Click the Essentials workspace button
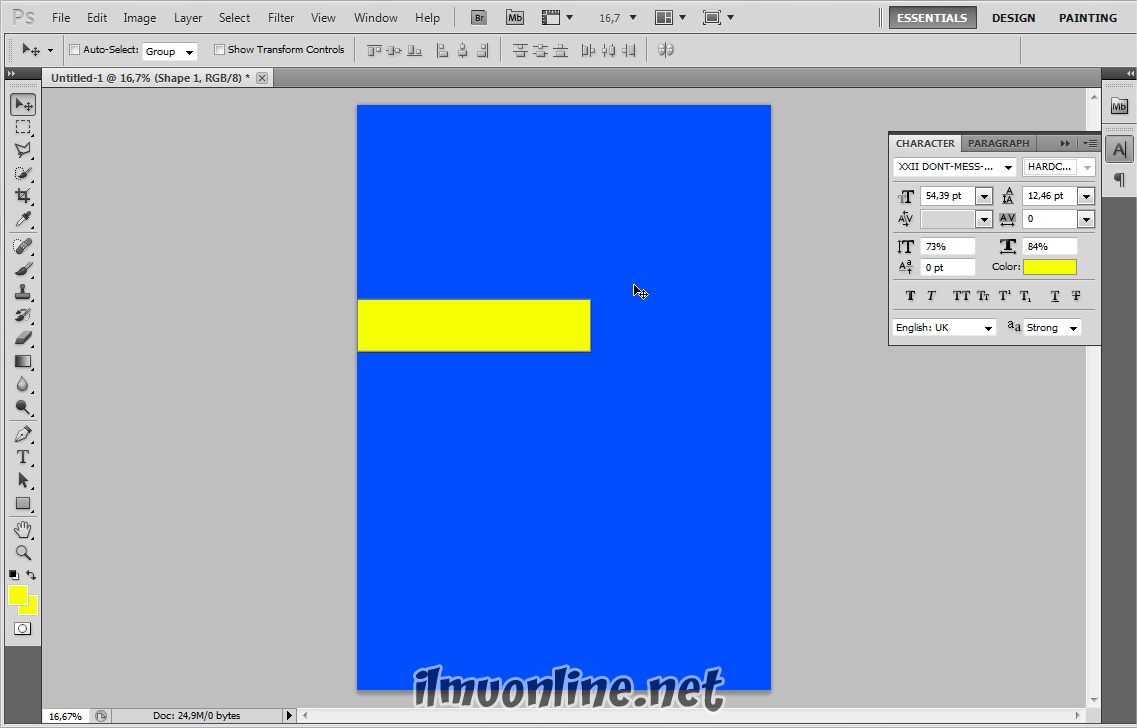 click(x=932, y=18)
